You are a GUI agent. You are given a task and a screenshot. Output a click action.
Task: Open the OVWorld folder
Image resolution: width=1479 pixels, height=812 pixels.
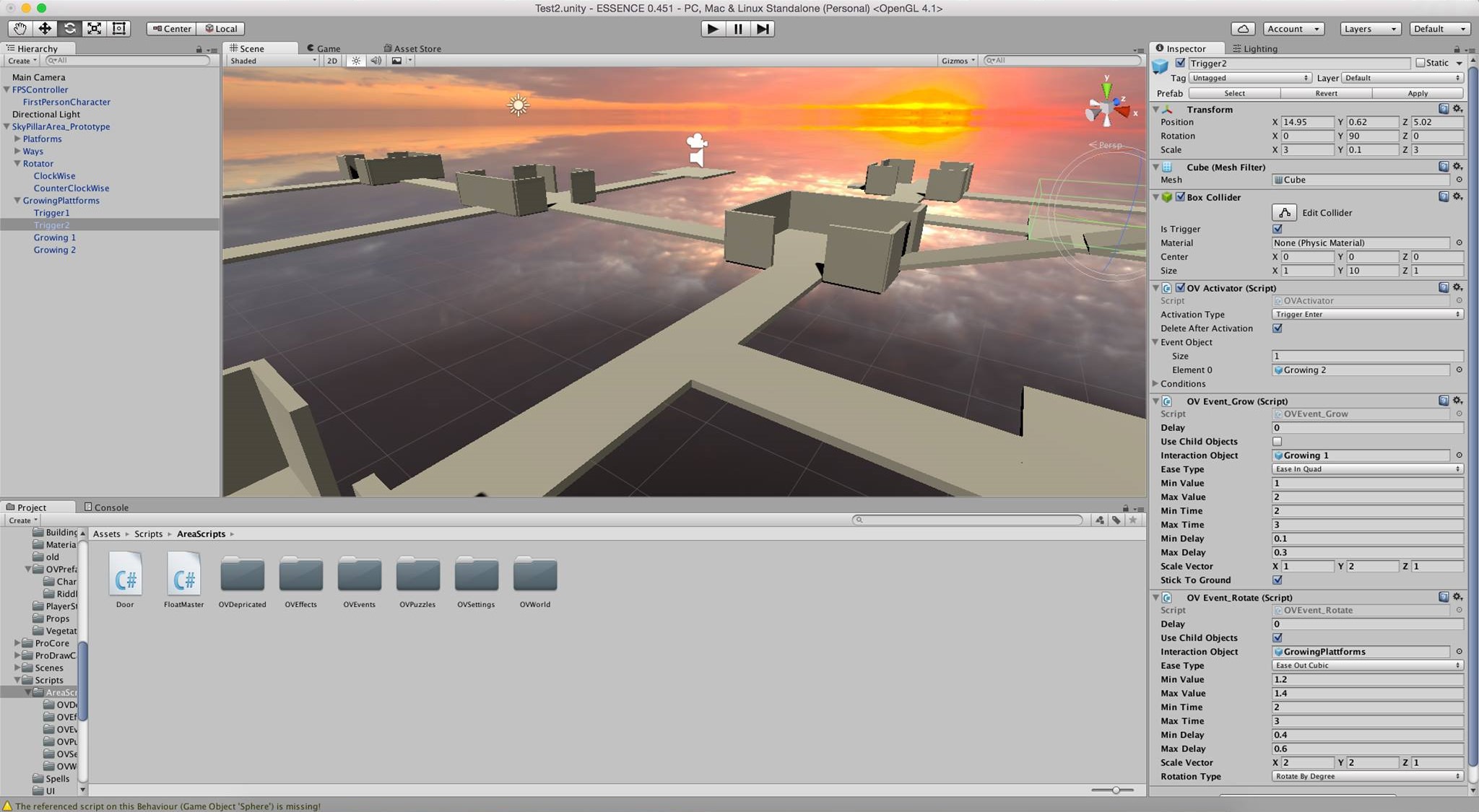535,581
